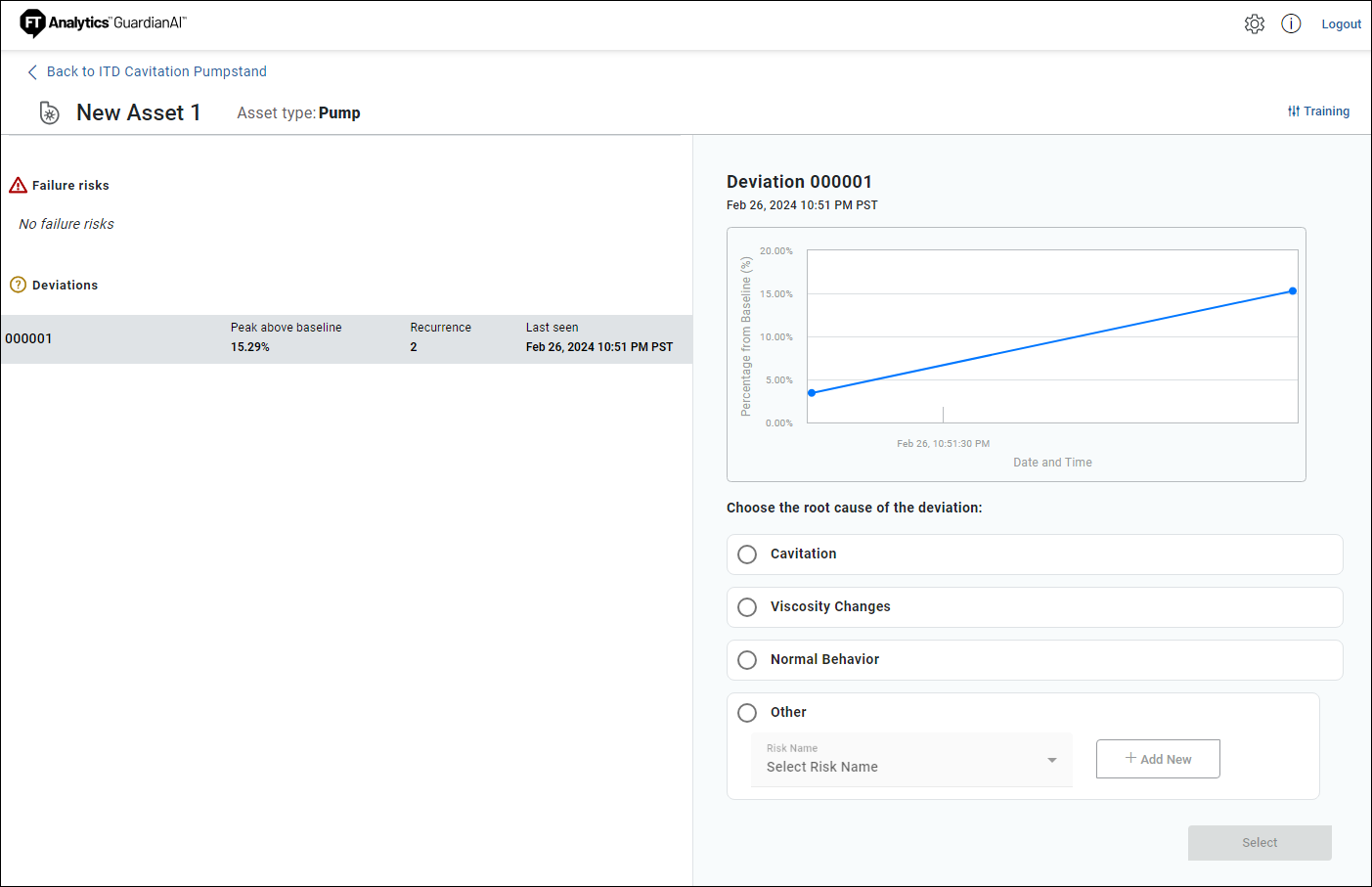1372x887 pixels.
Task: Click the Deviations question mark icon
Action: coord(18,285)
